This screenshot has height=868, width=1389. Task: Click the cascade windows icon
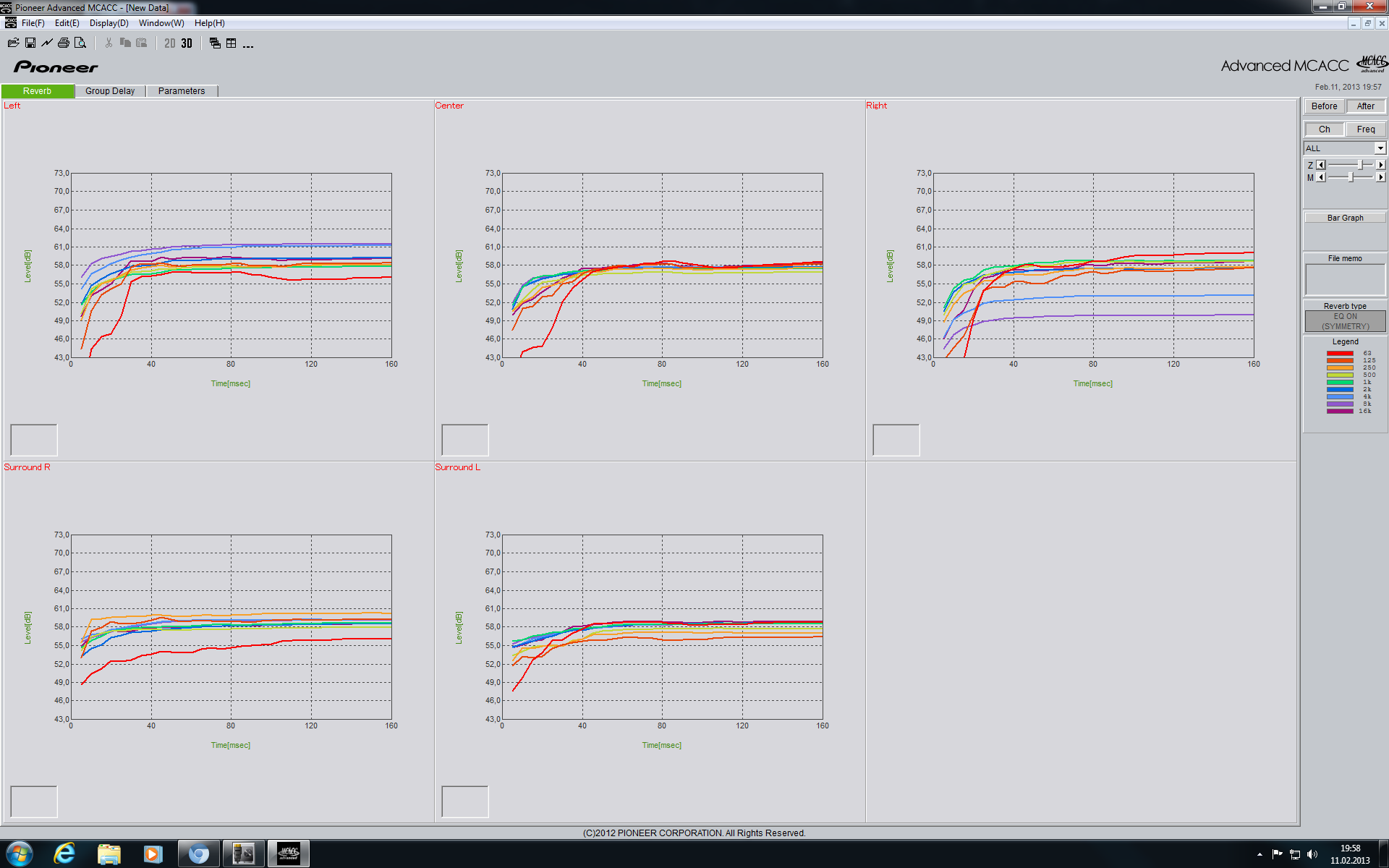coord(215,43)
